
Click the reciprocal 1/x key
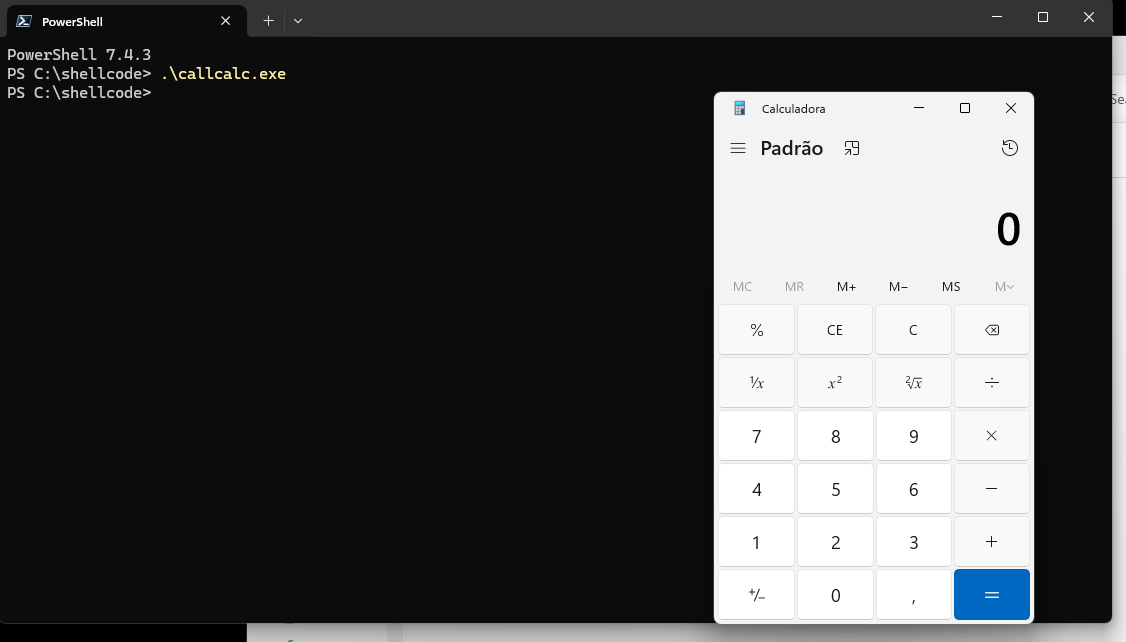(x=757, y=383)
